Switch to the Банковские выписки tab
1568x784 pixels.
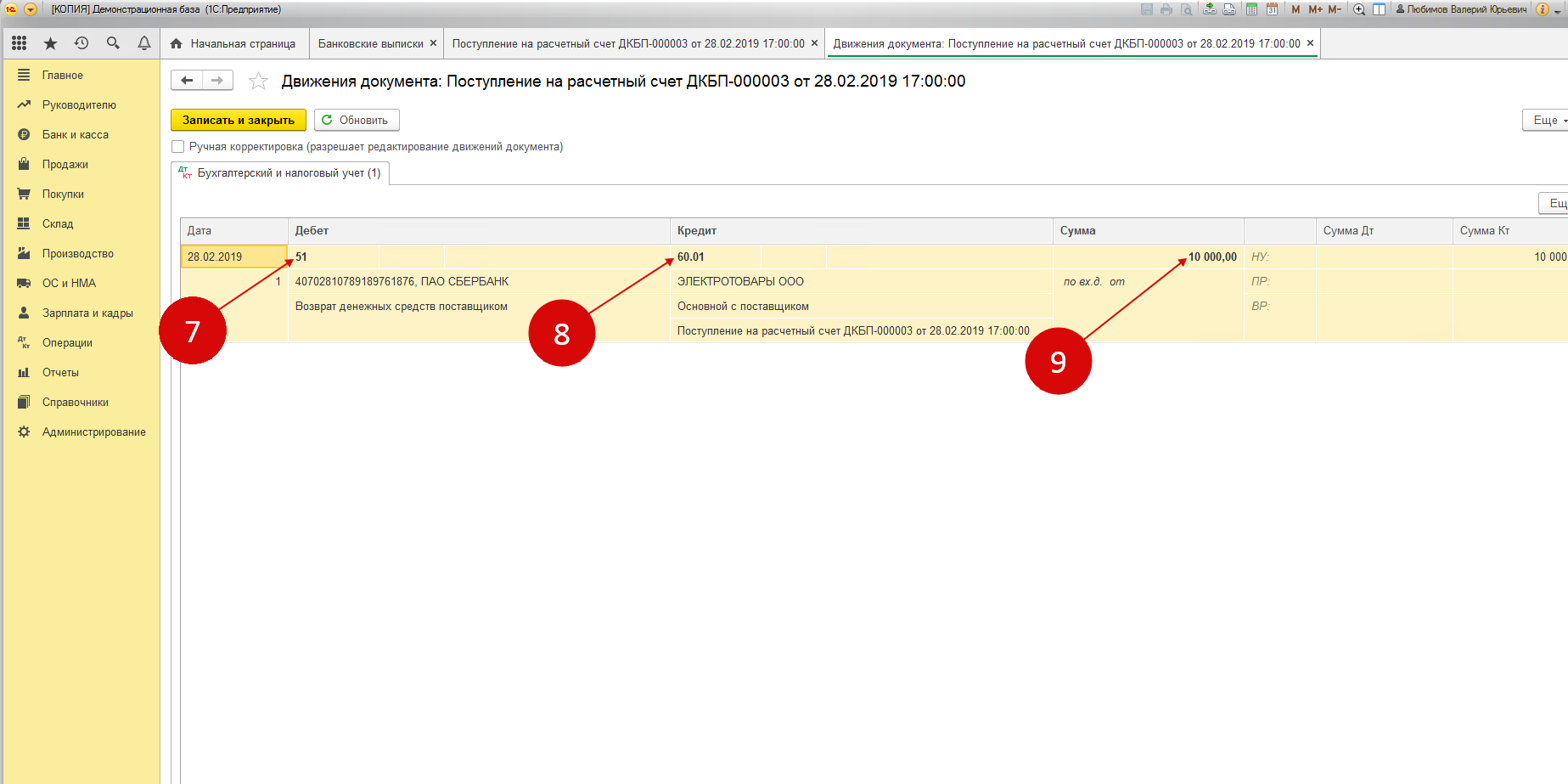370,43
